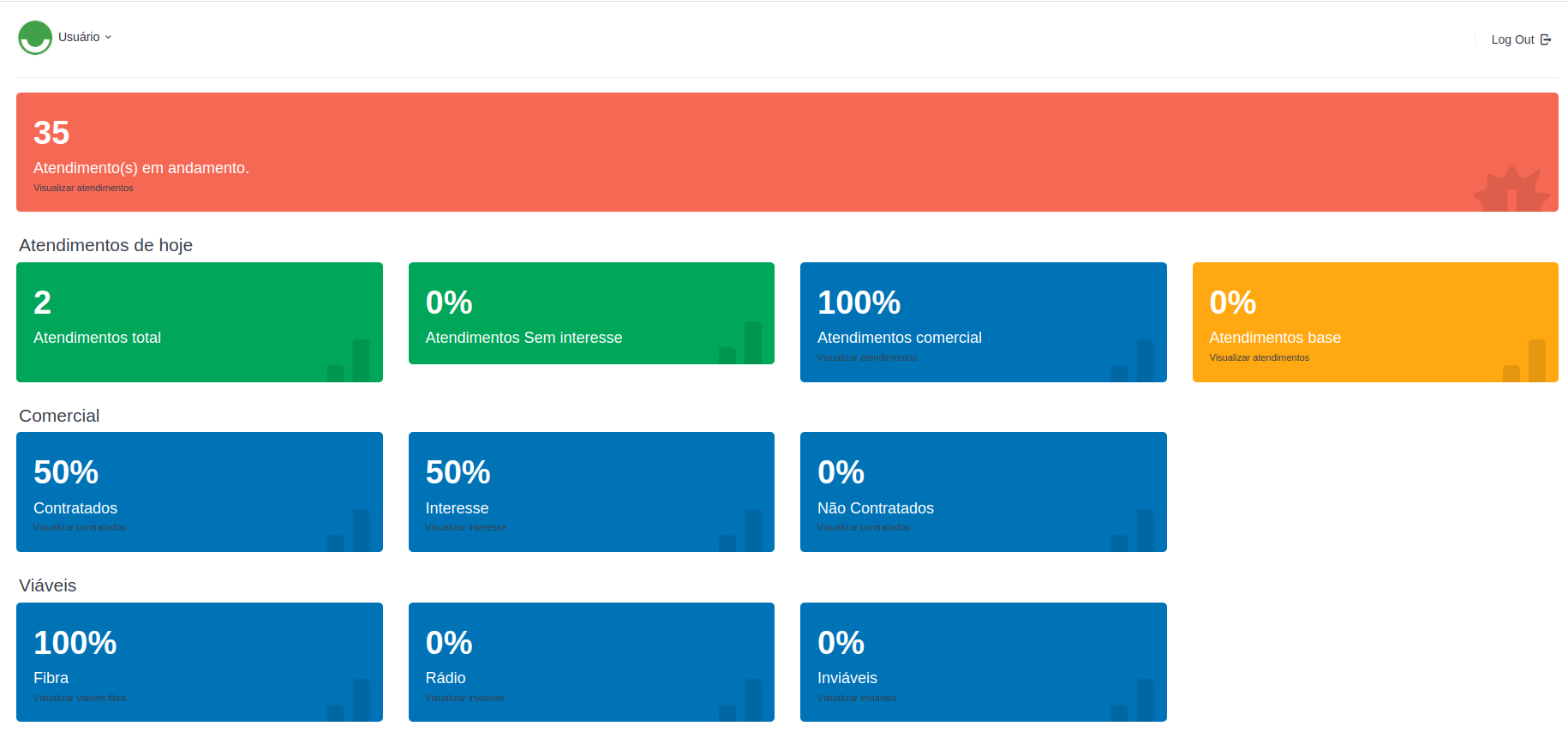Open 'Visualizar atendimentos' under Atendimentos base

(x=1259, y=357)
